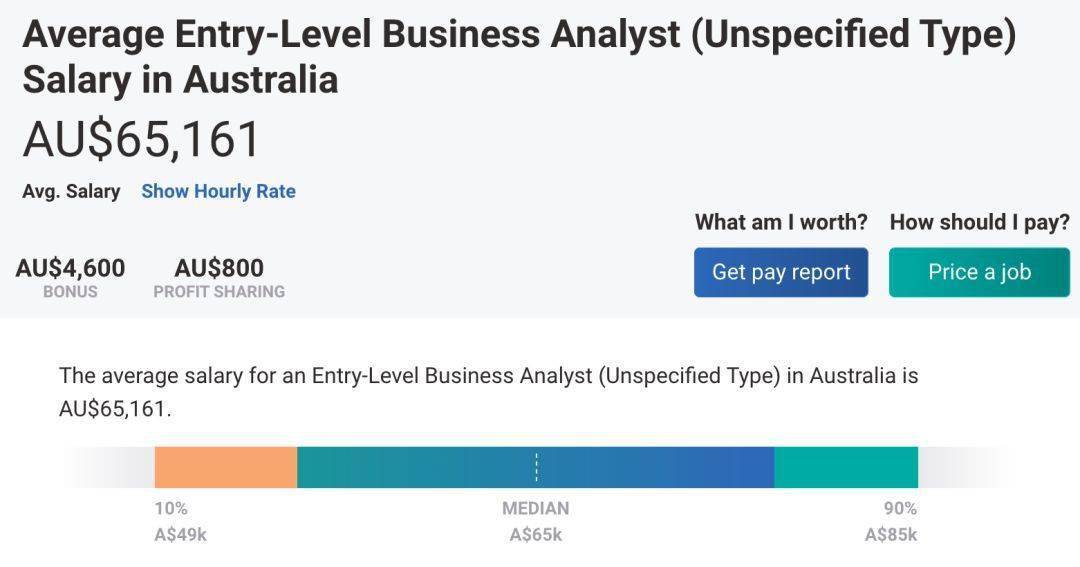Click the PROFIT SHARING caption
This screenshot has height=567, width=1080.
pyautogui.click(x=219, y=291)
